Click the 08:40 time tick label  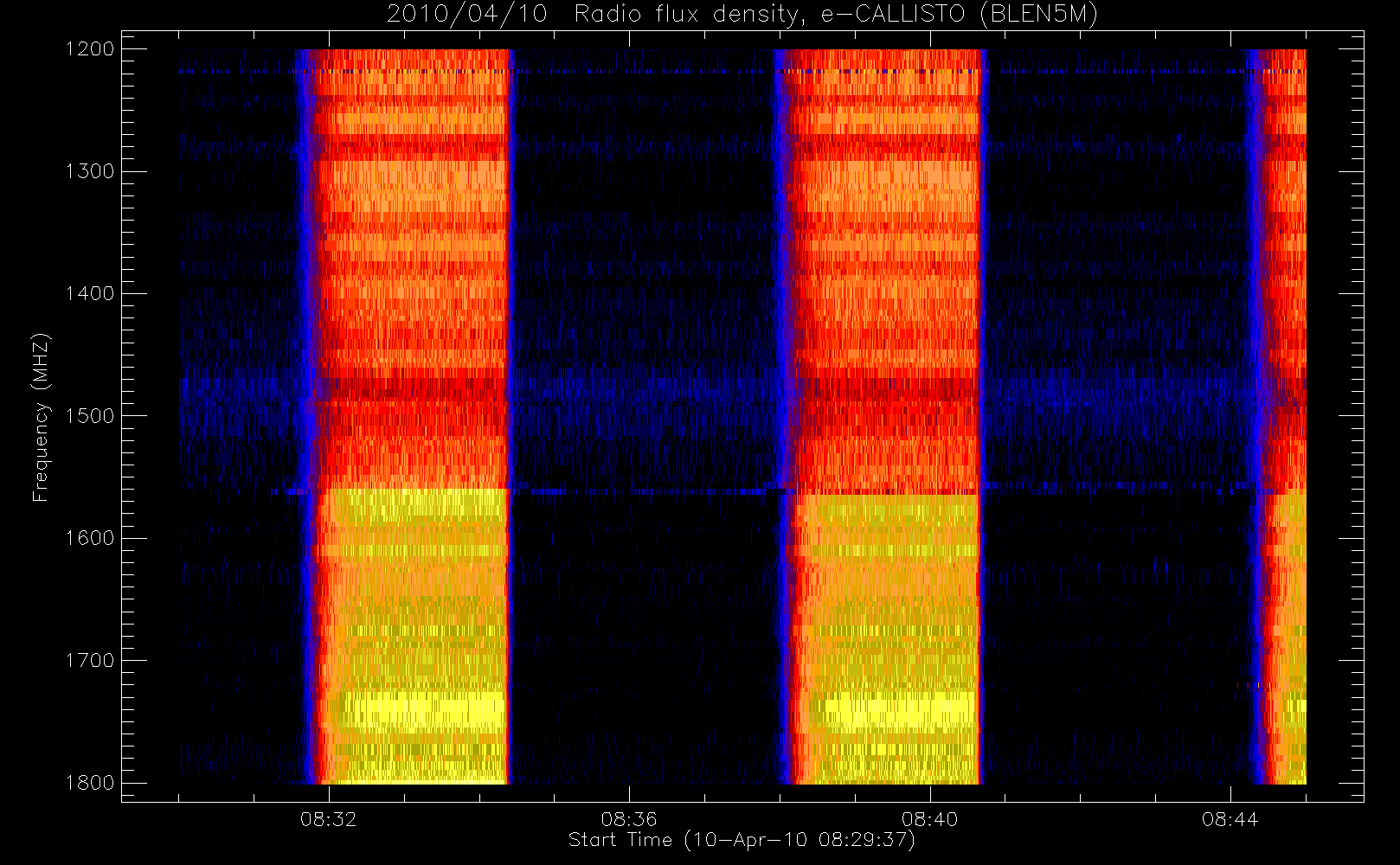point(929,819)
